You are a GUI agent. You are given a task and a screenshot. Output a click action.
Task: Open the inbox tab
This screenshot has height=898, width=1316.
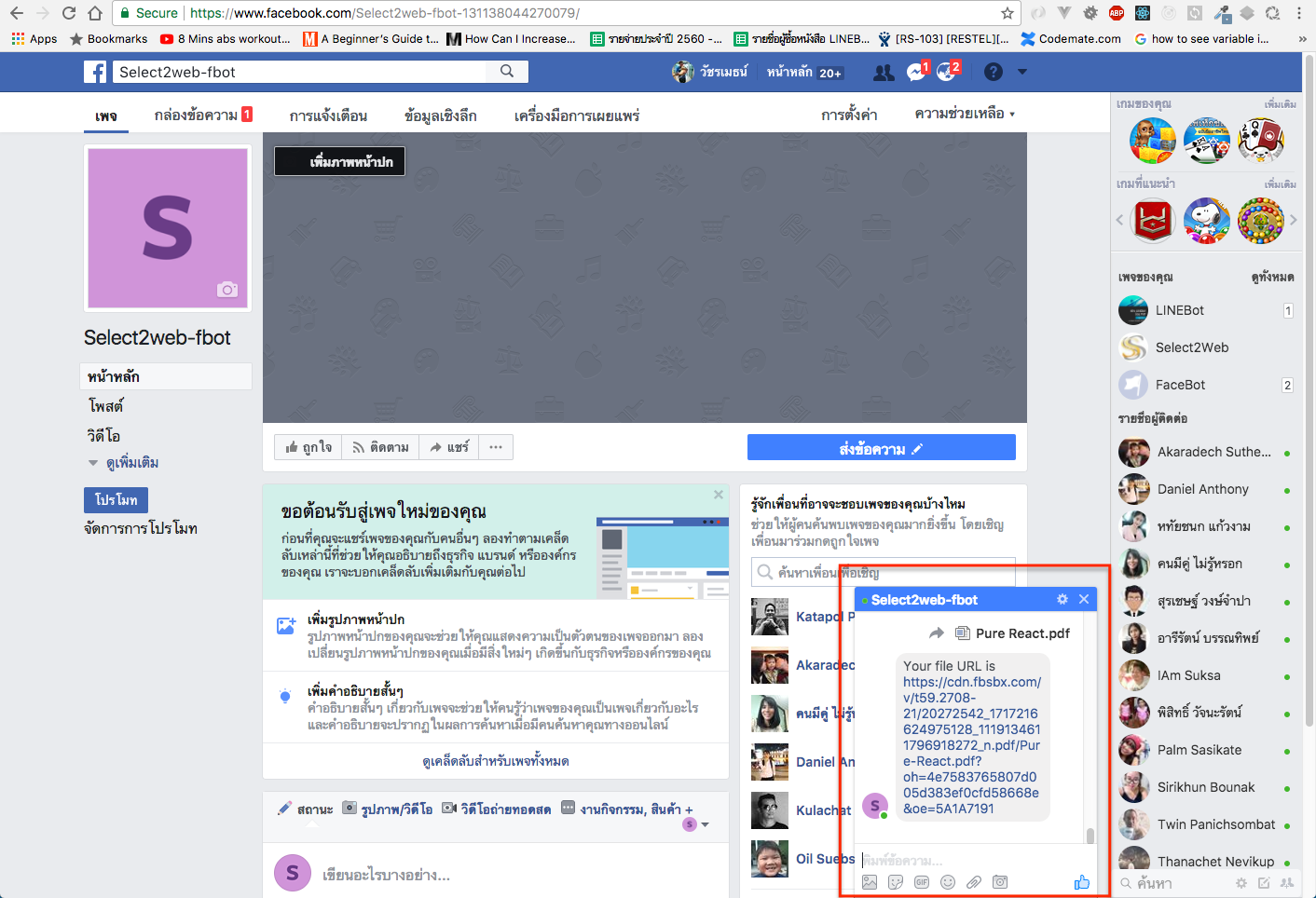[203, 115]
